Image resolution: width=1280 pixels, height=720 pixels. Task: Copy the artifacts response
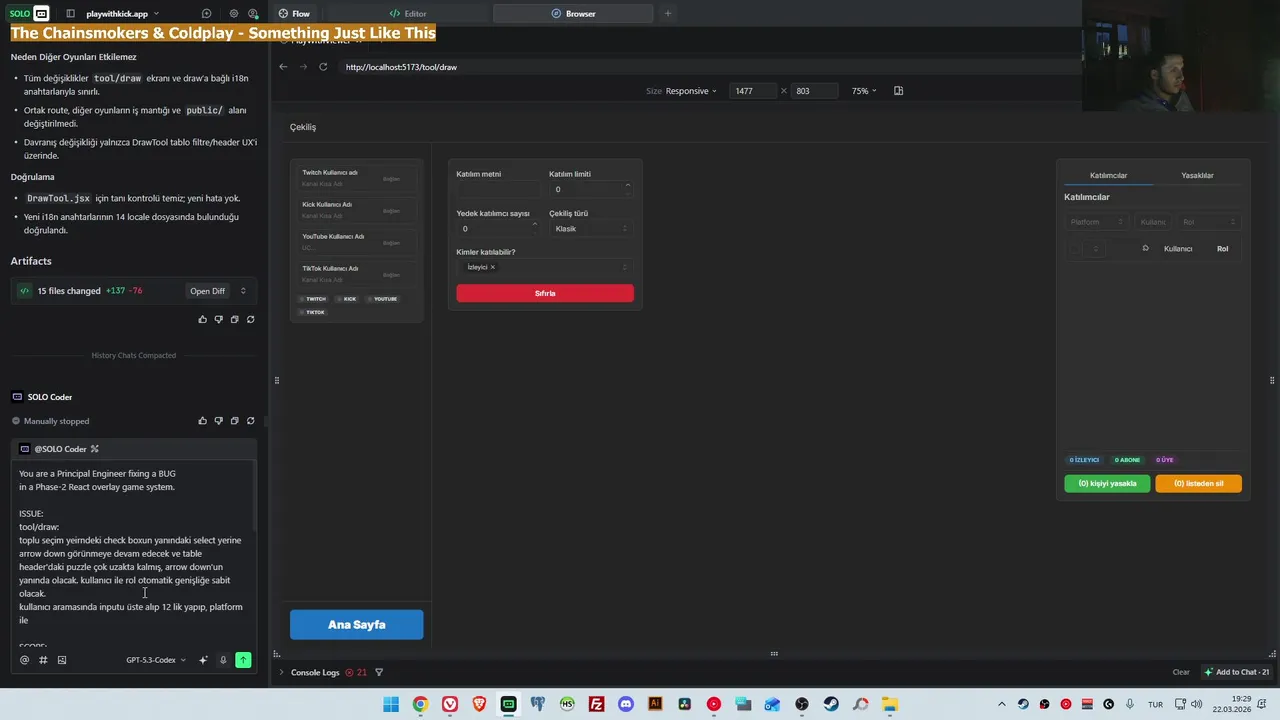(x=234, y=320)
